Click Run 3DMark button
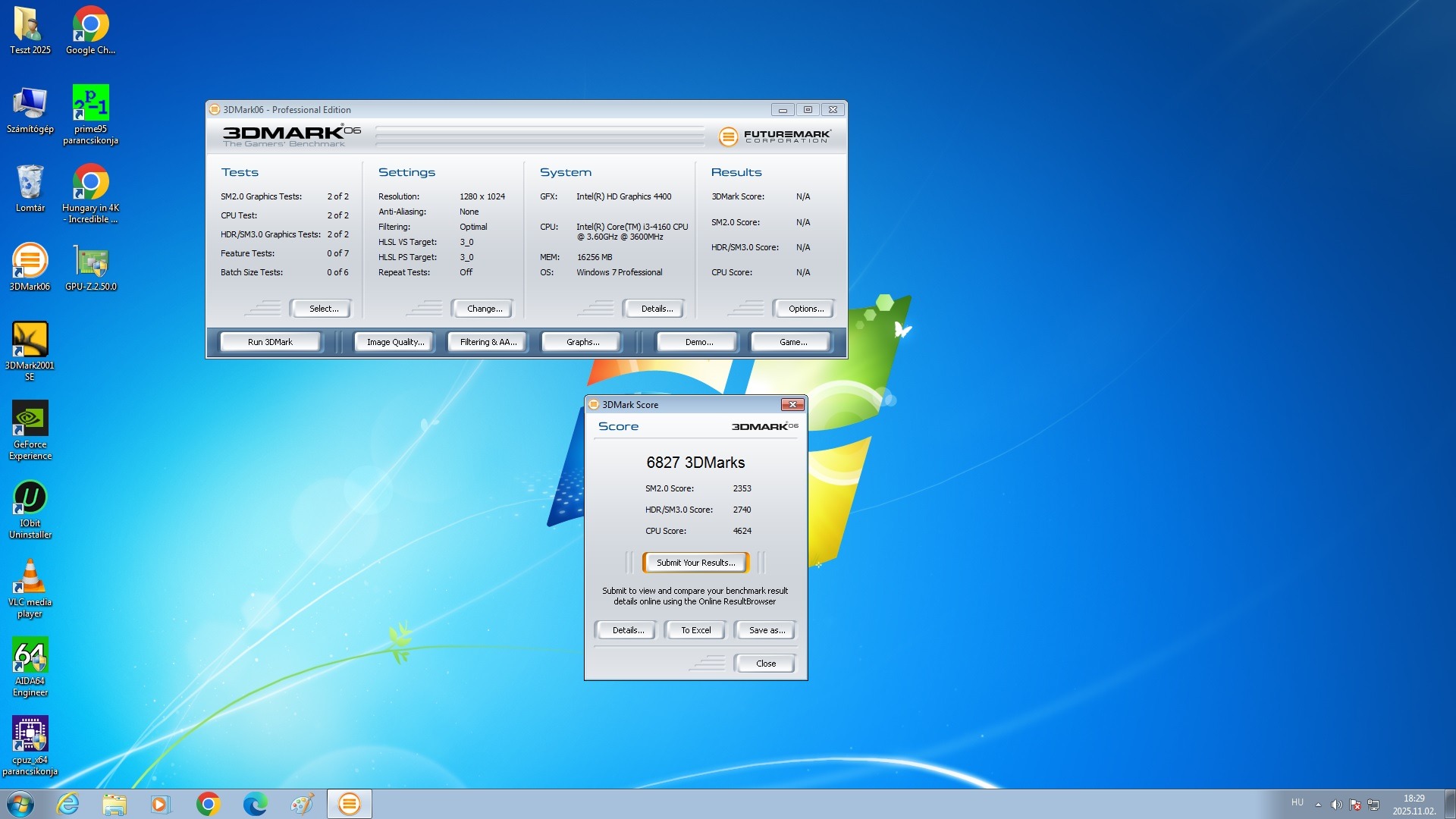Screen dimensions: 1456x819 click(270, 342)
